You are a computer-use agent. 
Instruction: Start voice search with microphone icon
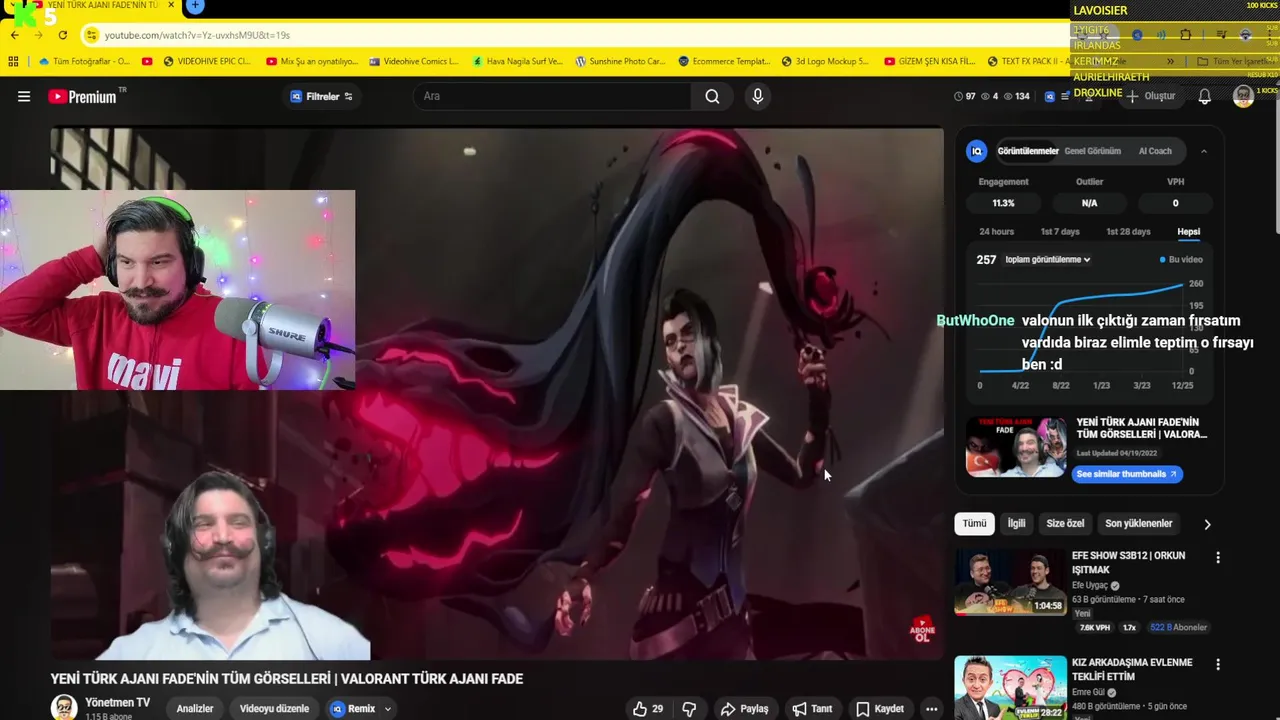point(757,96)
